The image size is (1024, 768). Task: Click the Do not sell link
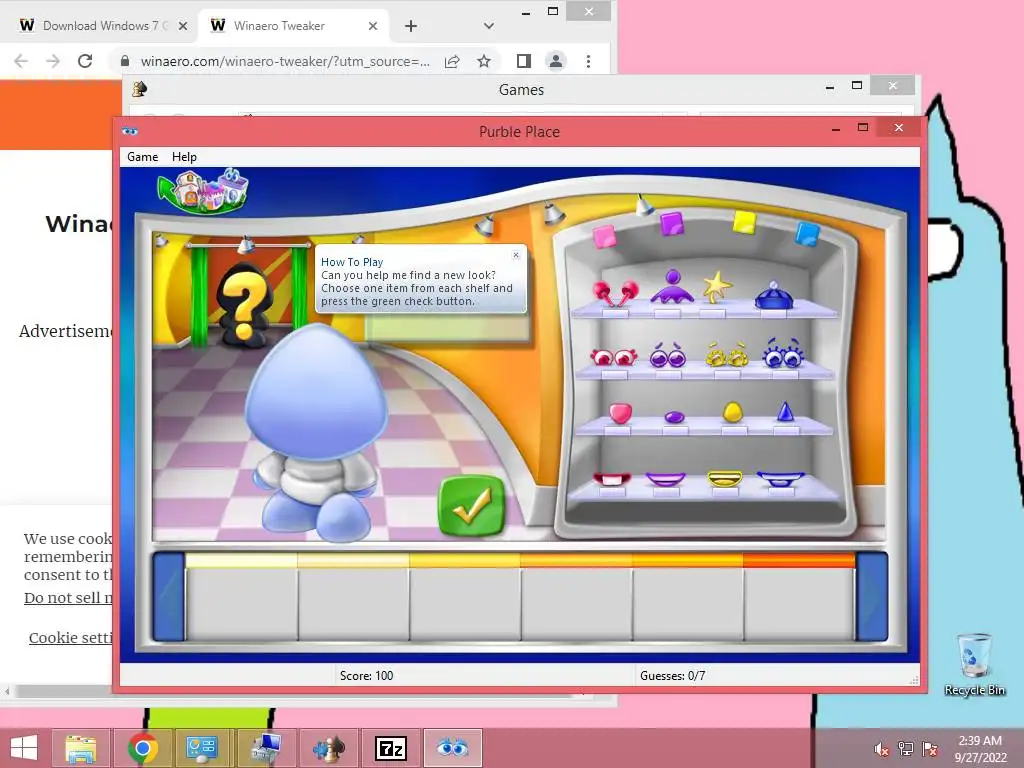(x=68, y=598)
